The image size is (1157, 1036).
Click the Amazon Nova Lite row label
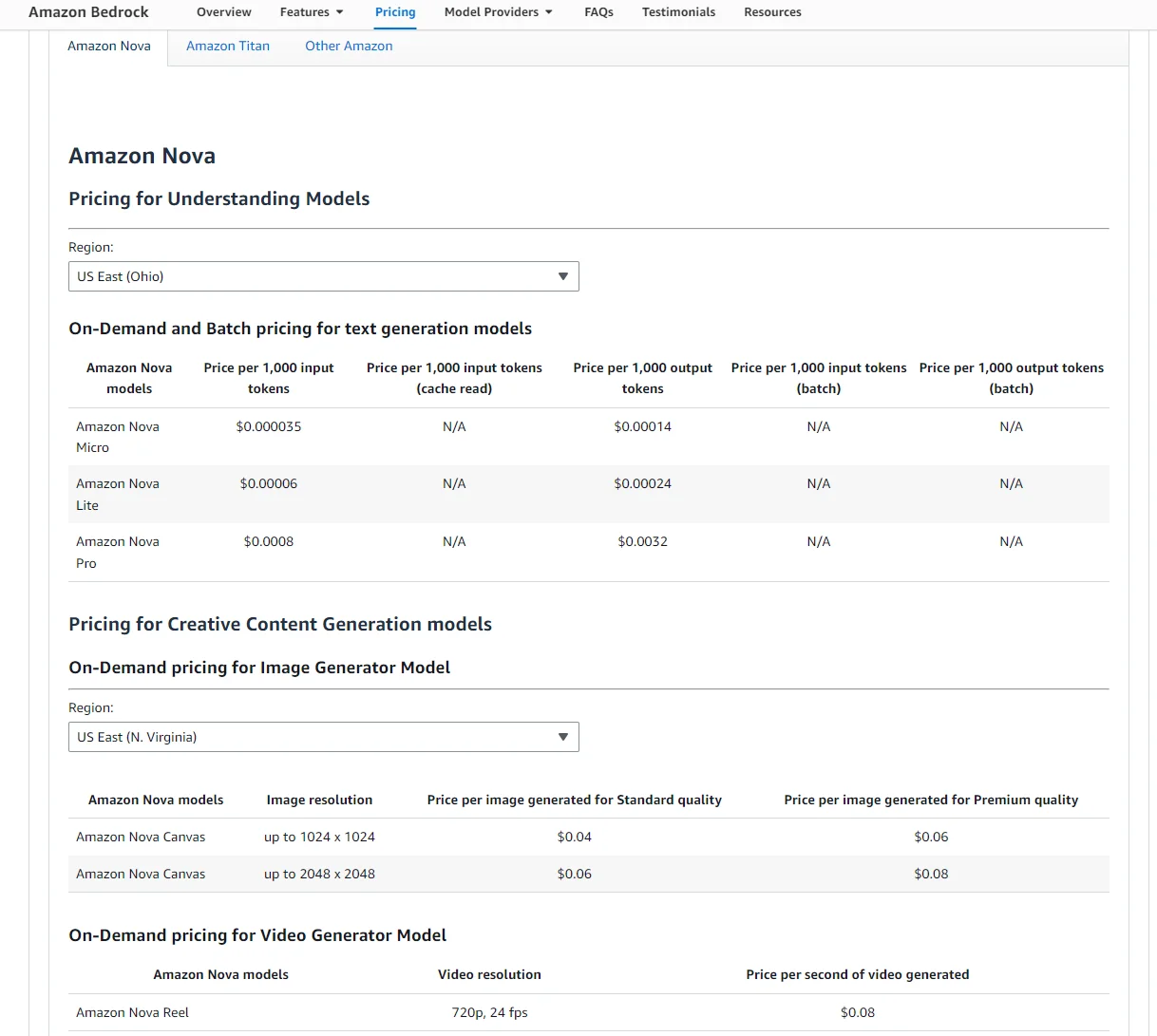118,495
